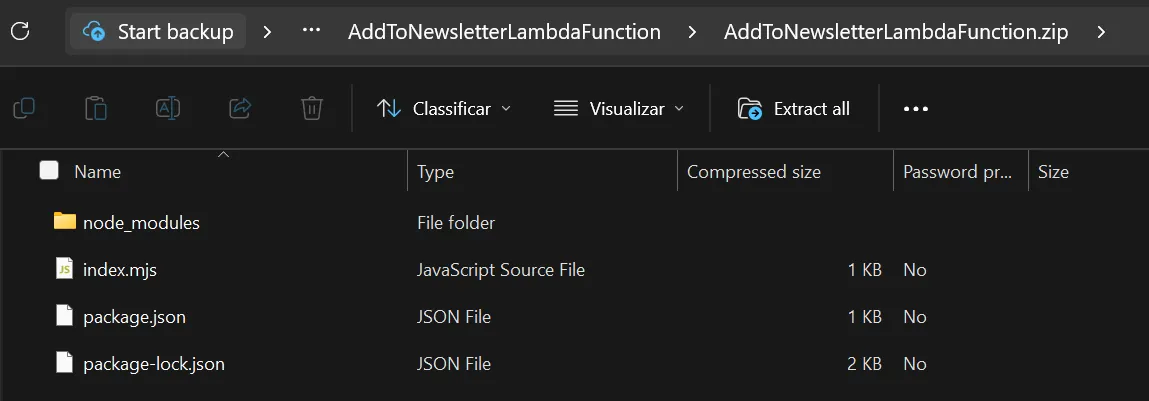Navigate to AddToNewsletterLambdaFunction folder breadcrumb
The height and width of the screenshot is (401, 1149).
504,32
